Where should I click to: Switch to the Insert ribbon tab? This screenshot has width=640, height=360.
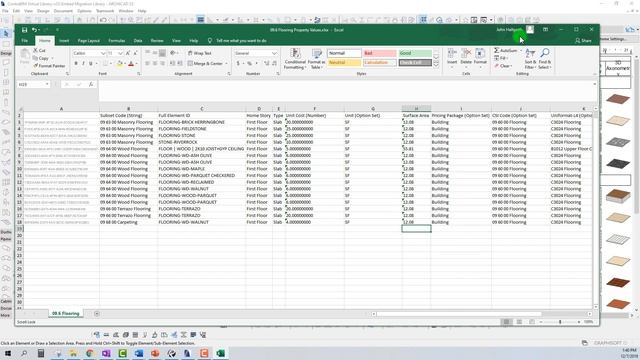pos(64,41)
